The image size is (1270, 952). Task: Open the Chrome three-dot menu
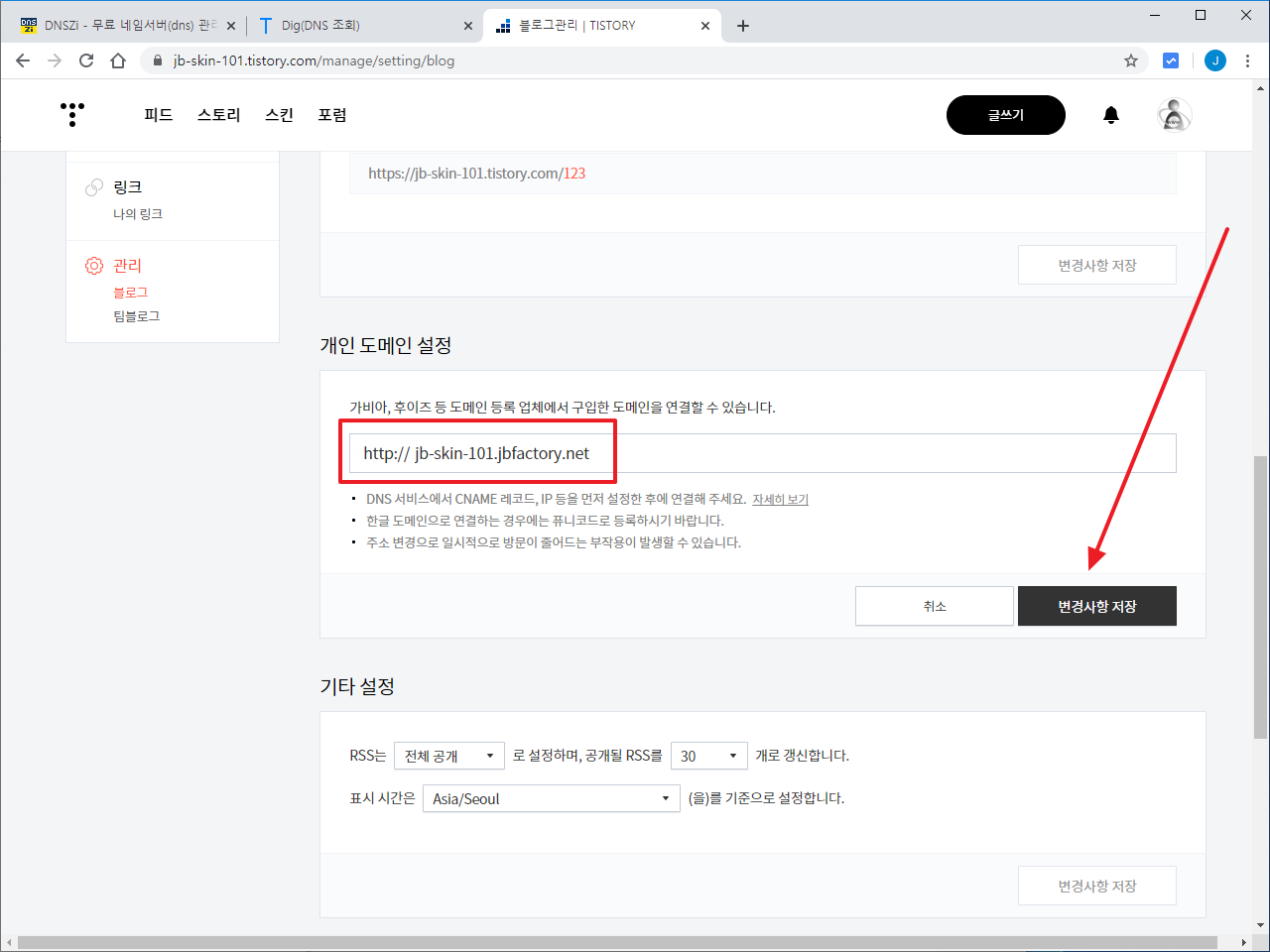click(x=1247, y=60)
